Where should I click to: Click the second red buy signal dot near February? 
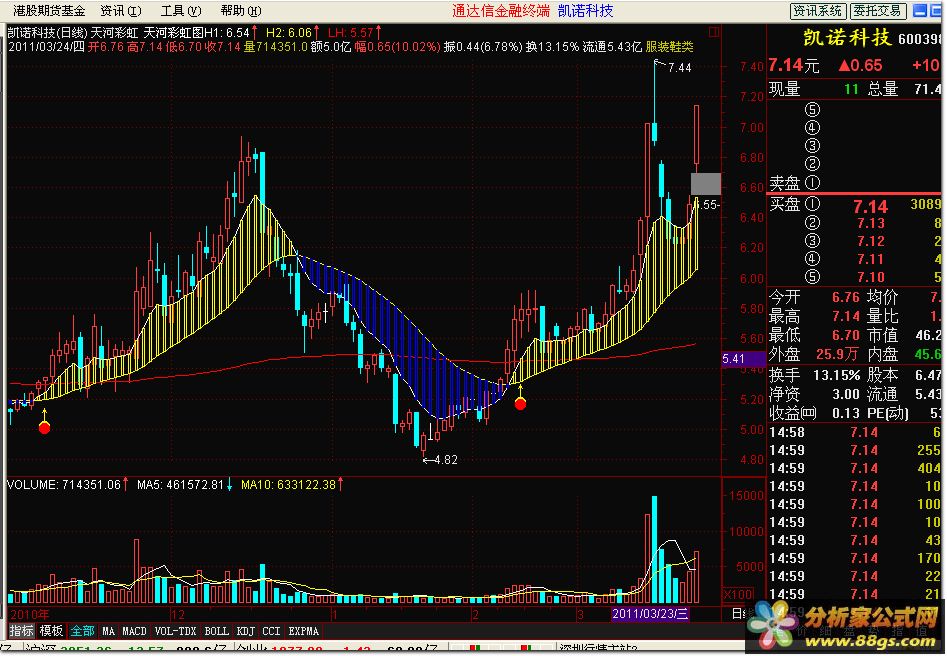[520, 403]
